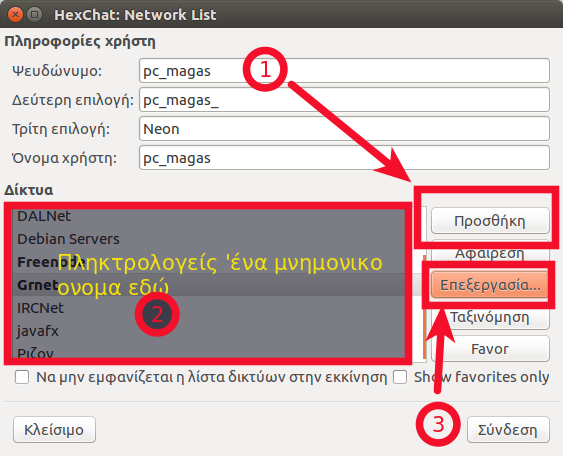Enable Show favorites only checkbox
Image resolution: width=563 pixels, height=456 pixels.
pos(400,377)
